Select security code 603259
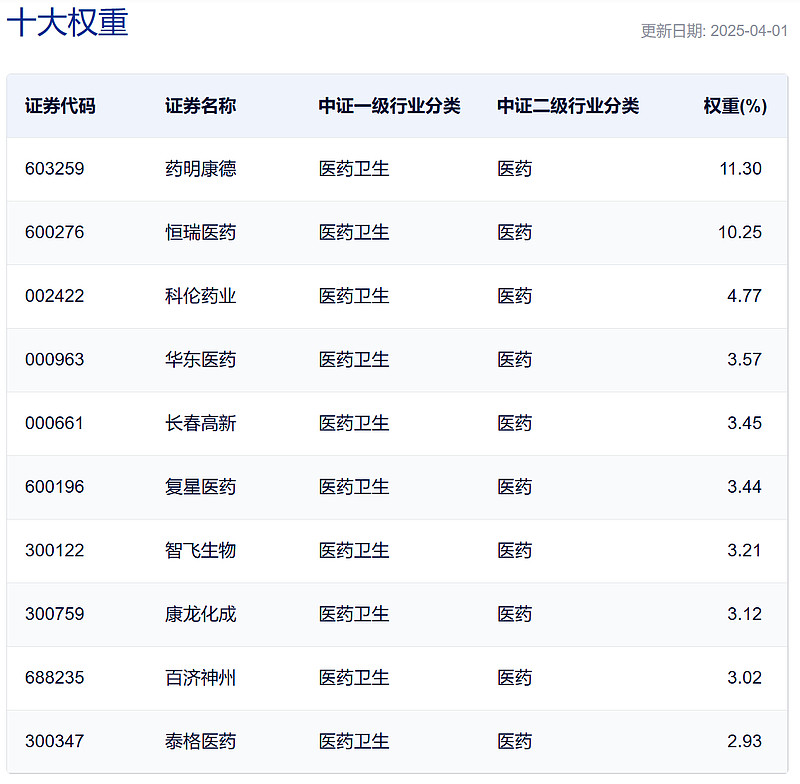 tap(55, 169)
